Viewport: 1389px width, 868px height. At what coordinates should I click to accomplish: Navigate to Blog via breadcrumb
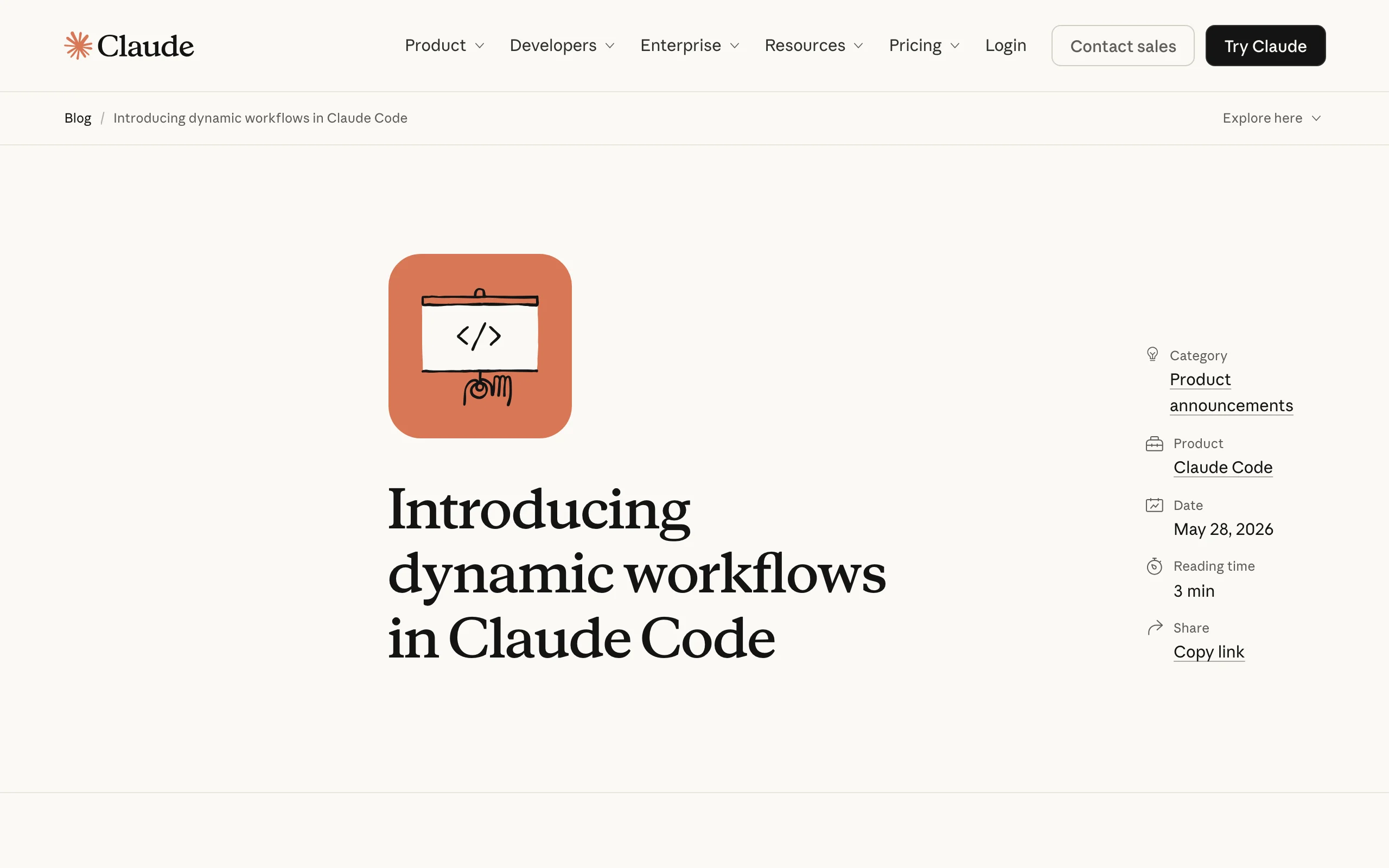pos(78,118)
